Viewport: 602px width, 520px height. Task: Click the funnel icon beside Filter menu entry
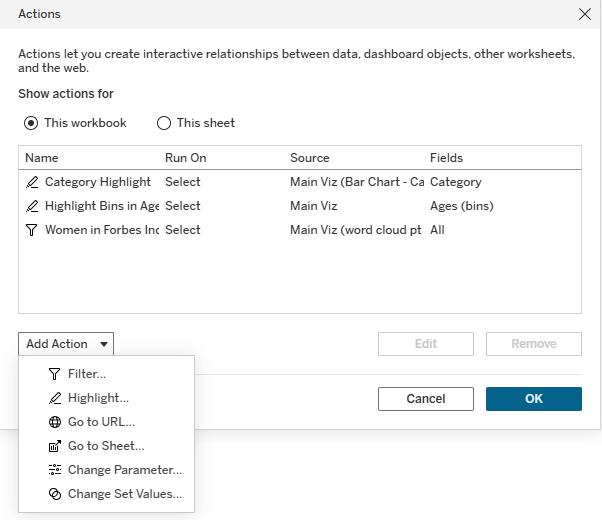(55, 374)
